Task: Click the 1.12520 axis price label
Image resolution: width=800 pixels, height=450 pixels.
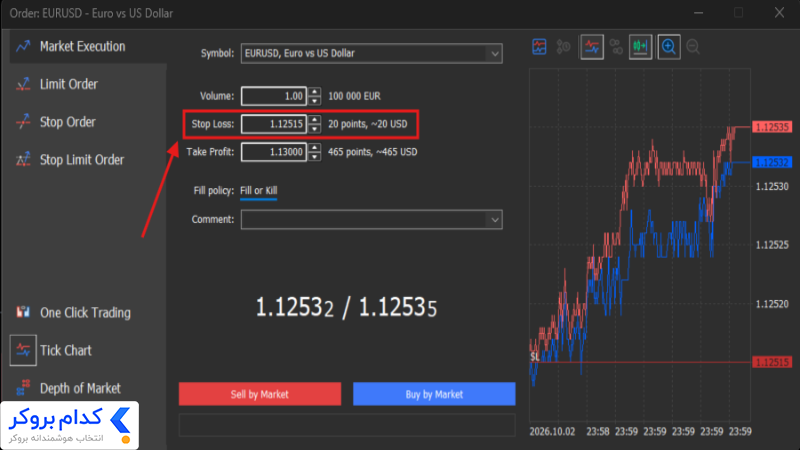Action: pos(772,304)
